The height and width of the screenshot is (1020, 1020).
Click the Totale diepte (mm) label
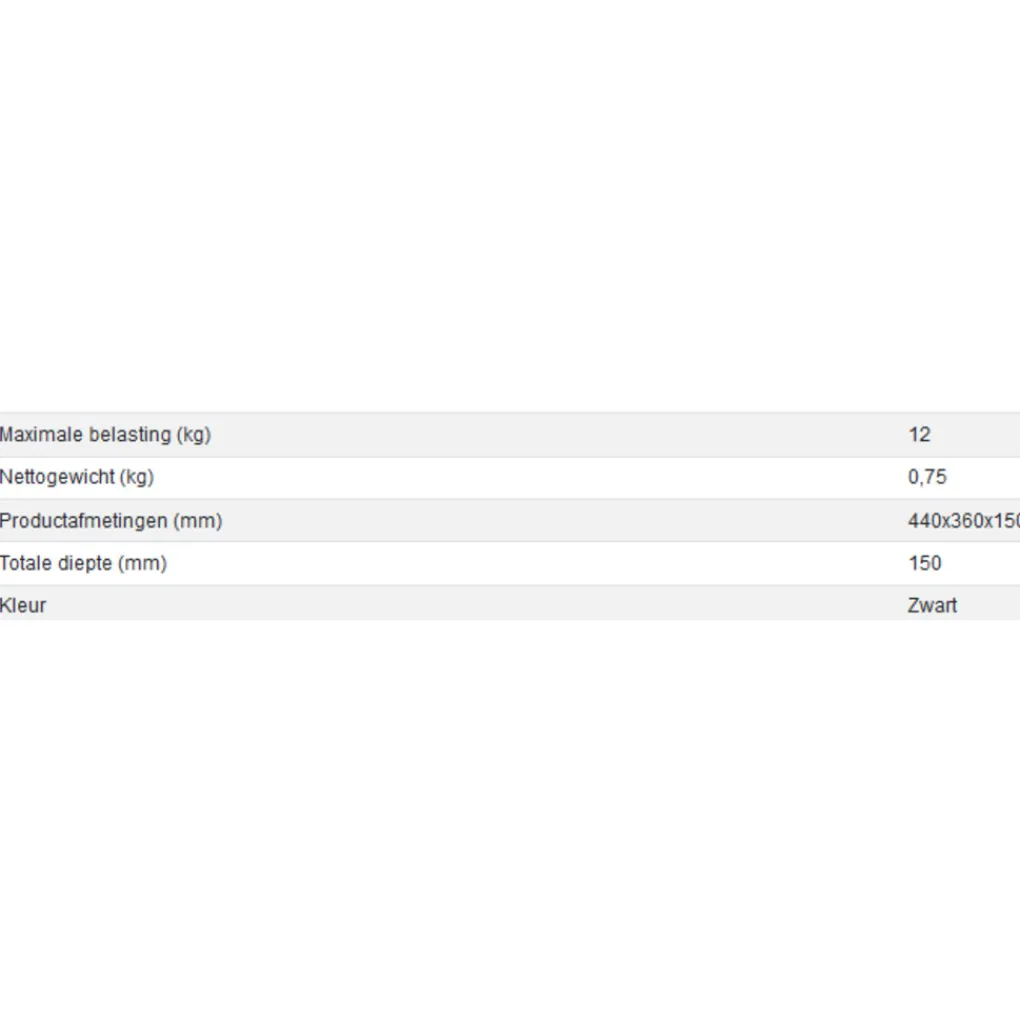coord(83,564)
